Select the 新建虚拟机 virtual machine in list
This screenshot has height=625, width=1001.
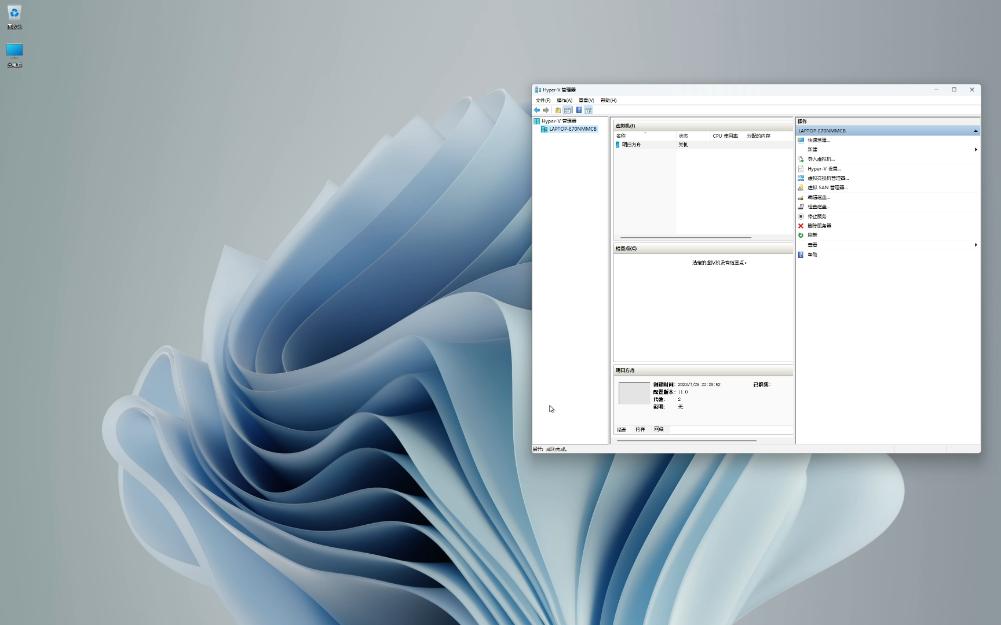(x=630, y=143)
